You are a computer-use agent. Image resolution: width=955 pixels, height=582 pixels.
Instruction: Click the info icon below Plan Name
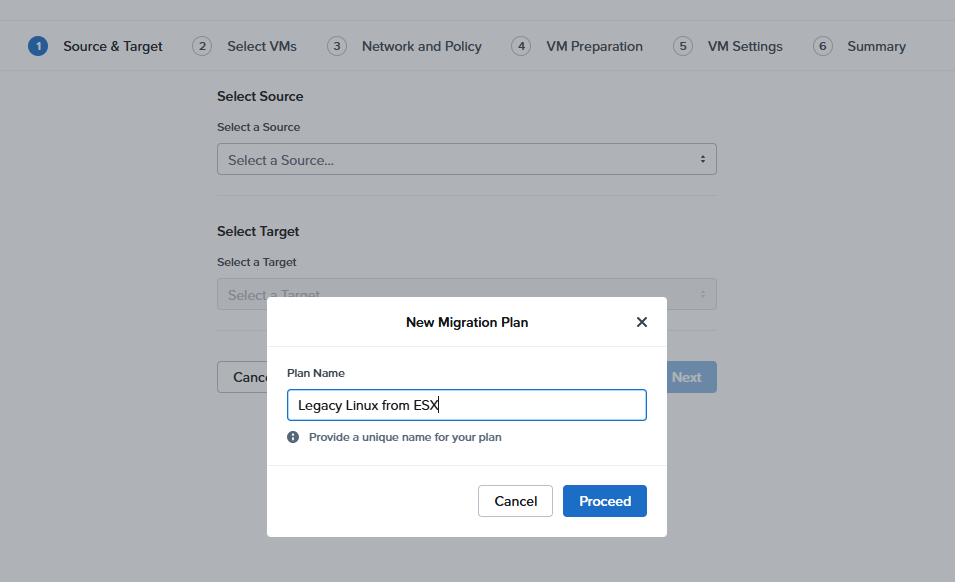[x=293, y=437]
